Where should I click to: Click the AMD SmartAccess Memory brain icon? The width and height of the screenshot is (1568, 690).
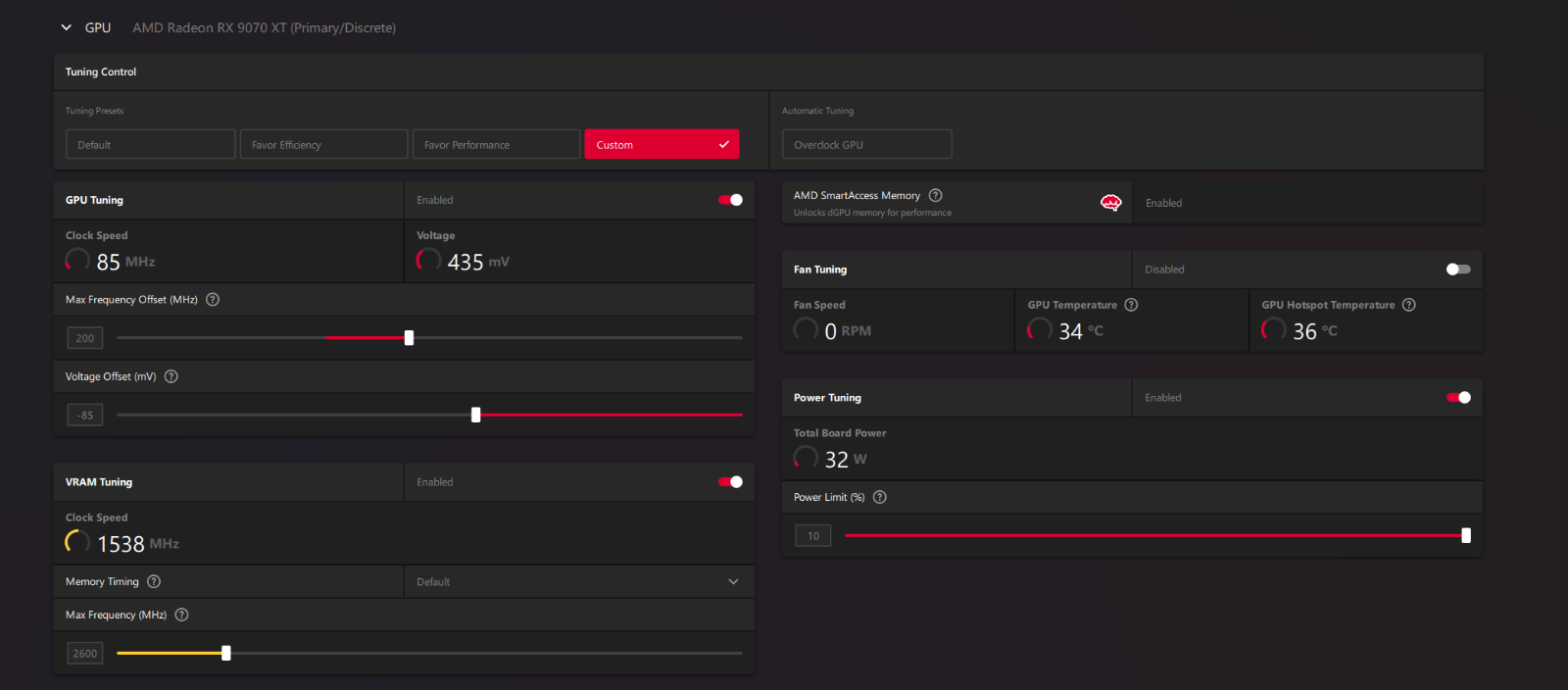point(1110,203)
